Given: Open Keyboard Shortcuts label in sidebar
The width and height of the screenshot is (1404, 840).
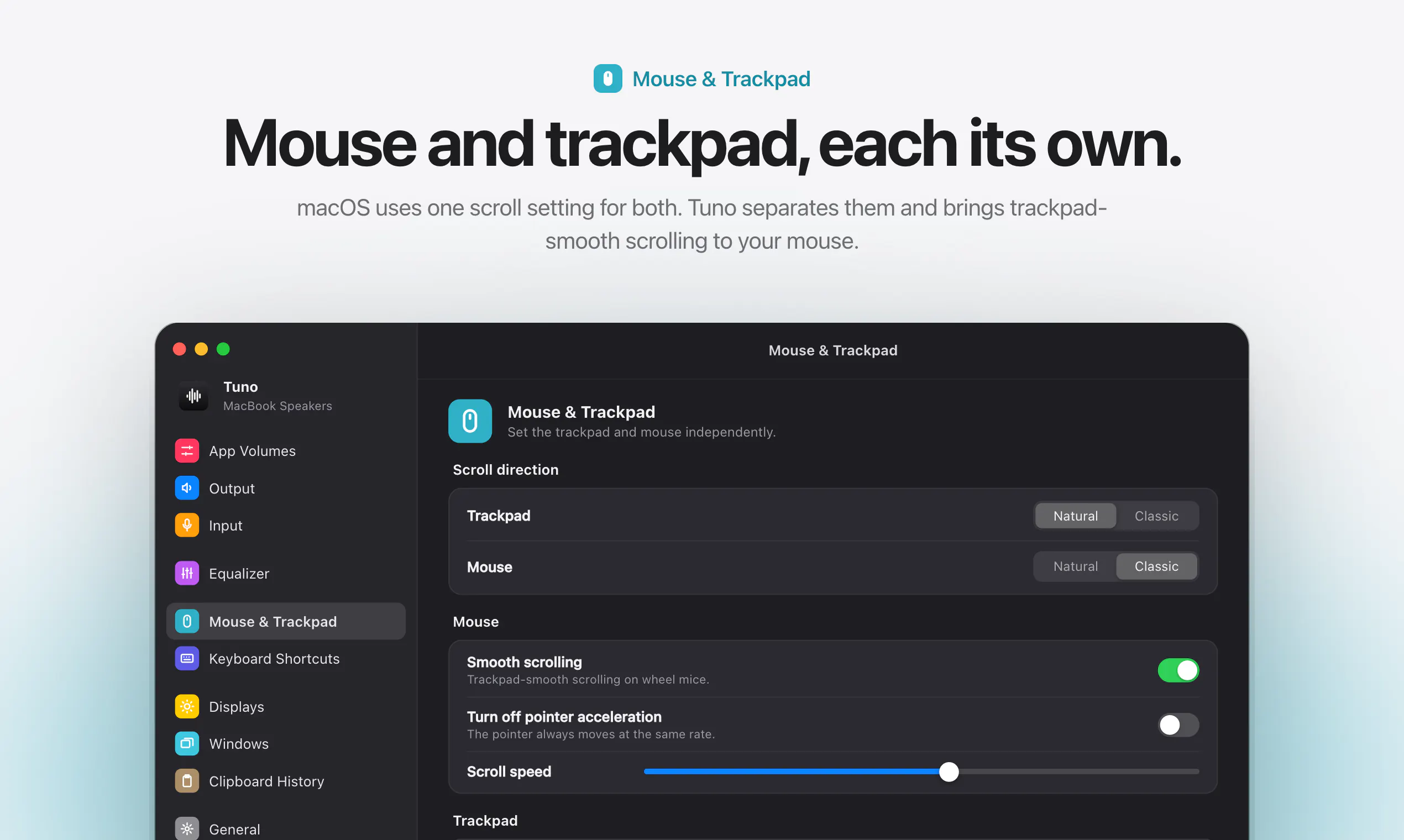Looking at the screenshot, I should (274, 658).
